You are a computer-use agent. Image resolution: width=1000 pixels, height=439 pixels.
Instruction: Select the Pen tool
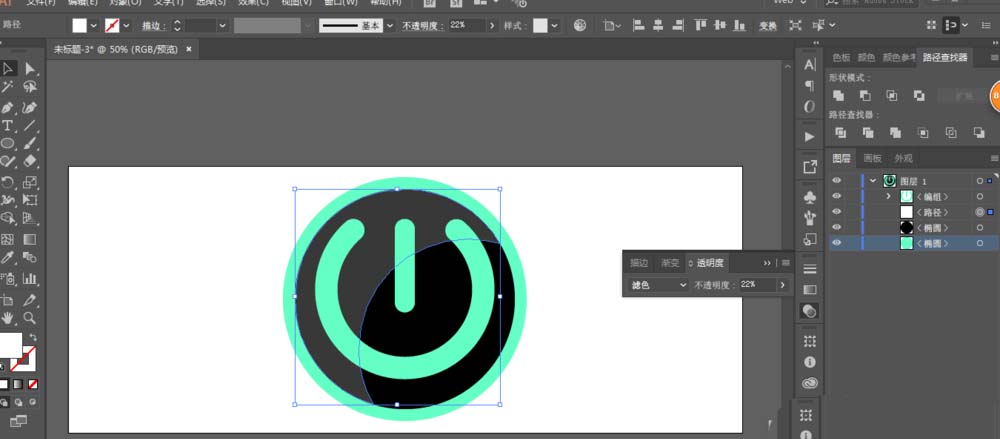tap(8, 107)
